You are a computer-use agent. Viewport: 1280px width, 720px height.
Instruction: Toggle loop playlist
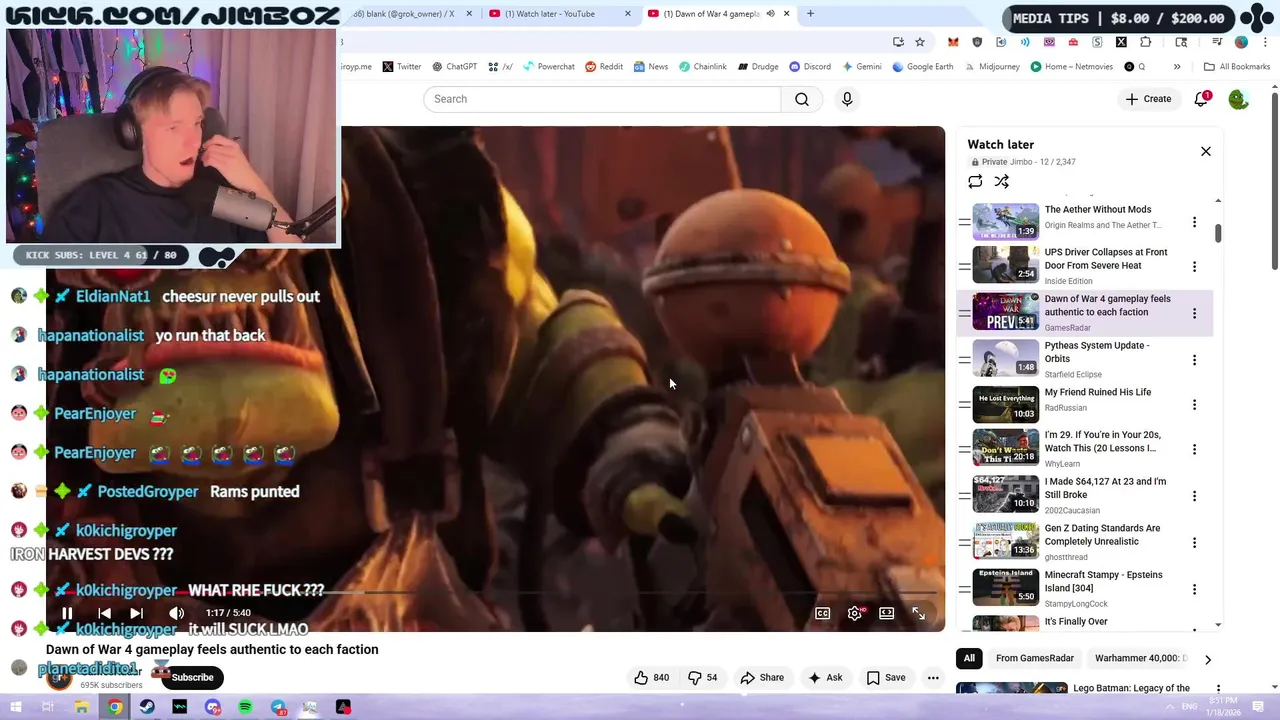pos(975,181)
